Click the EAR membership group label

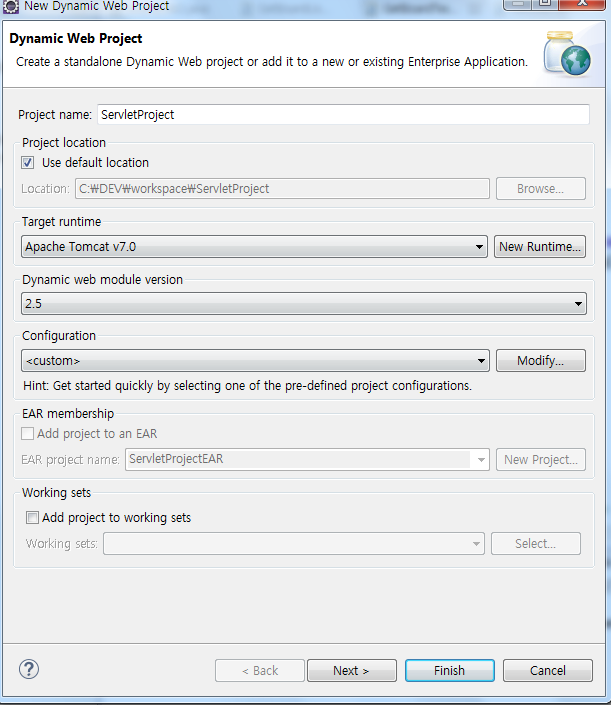pyautogui.click(x=68, y=414)
